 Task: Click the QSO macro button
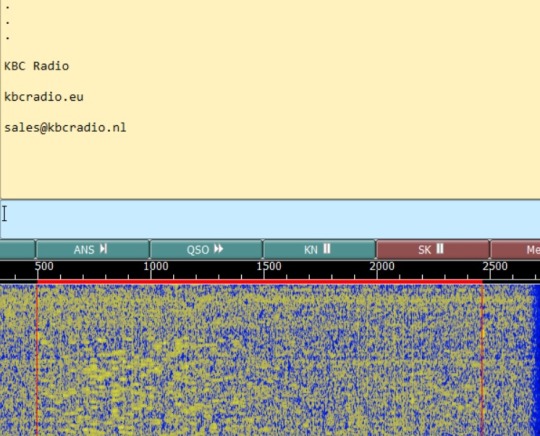[x=206, y=249]
